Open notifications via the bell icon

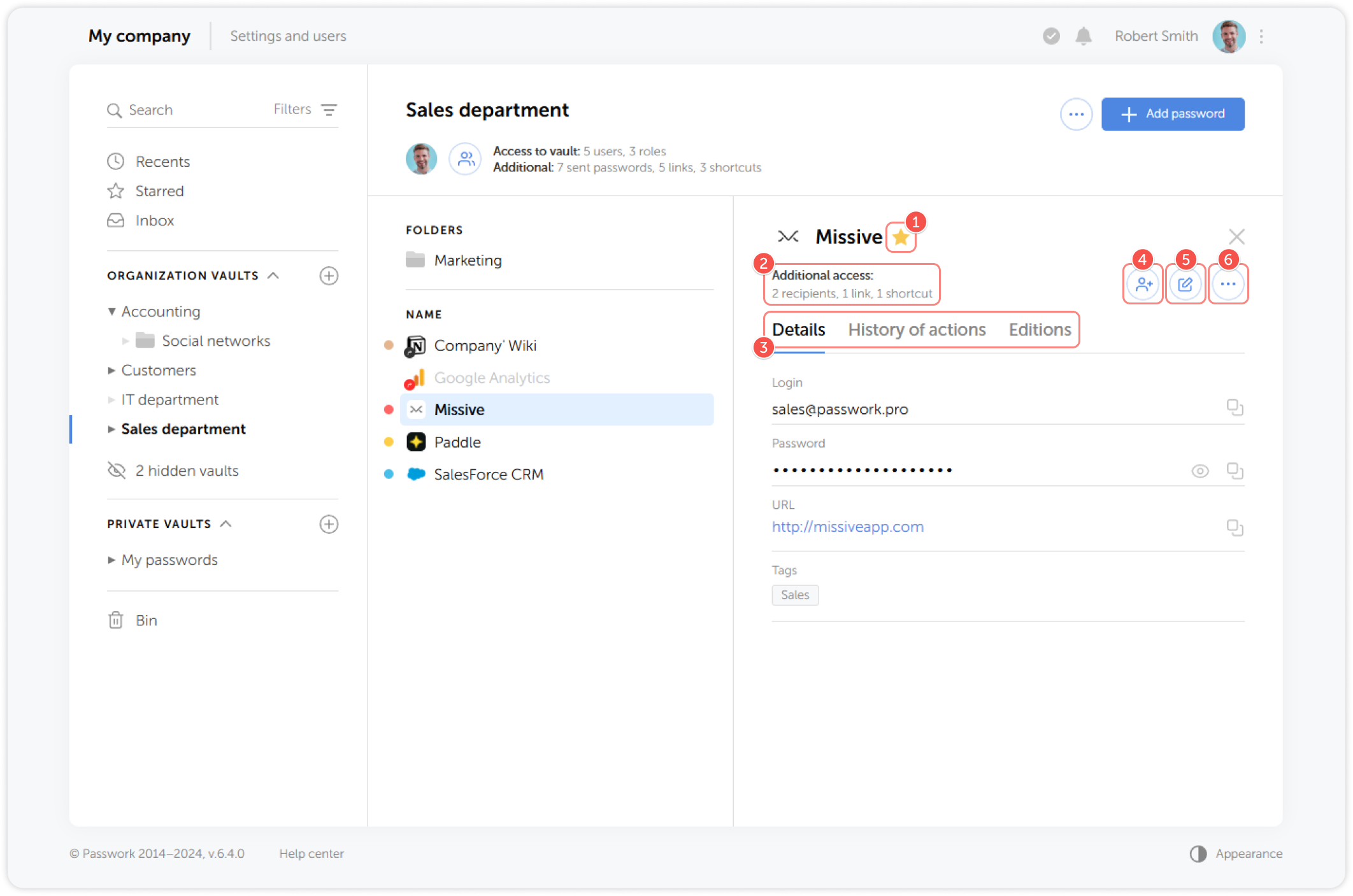coord(1084,36)
